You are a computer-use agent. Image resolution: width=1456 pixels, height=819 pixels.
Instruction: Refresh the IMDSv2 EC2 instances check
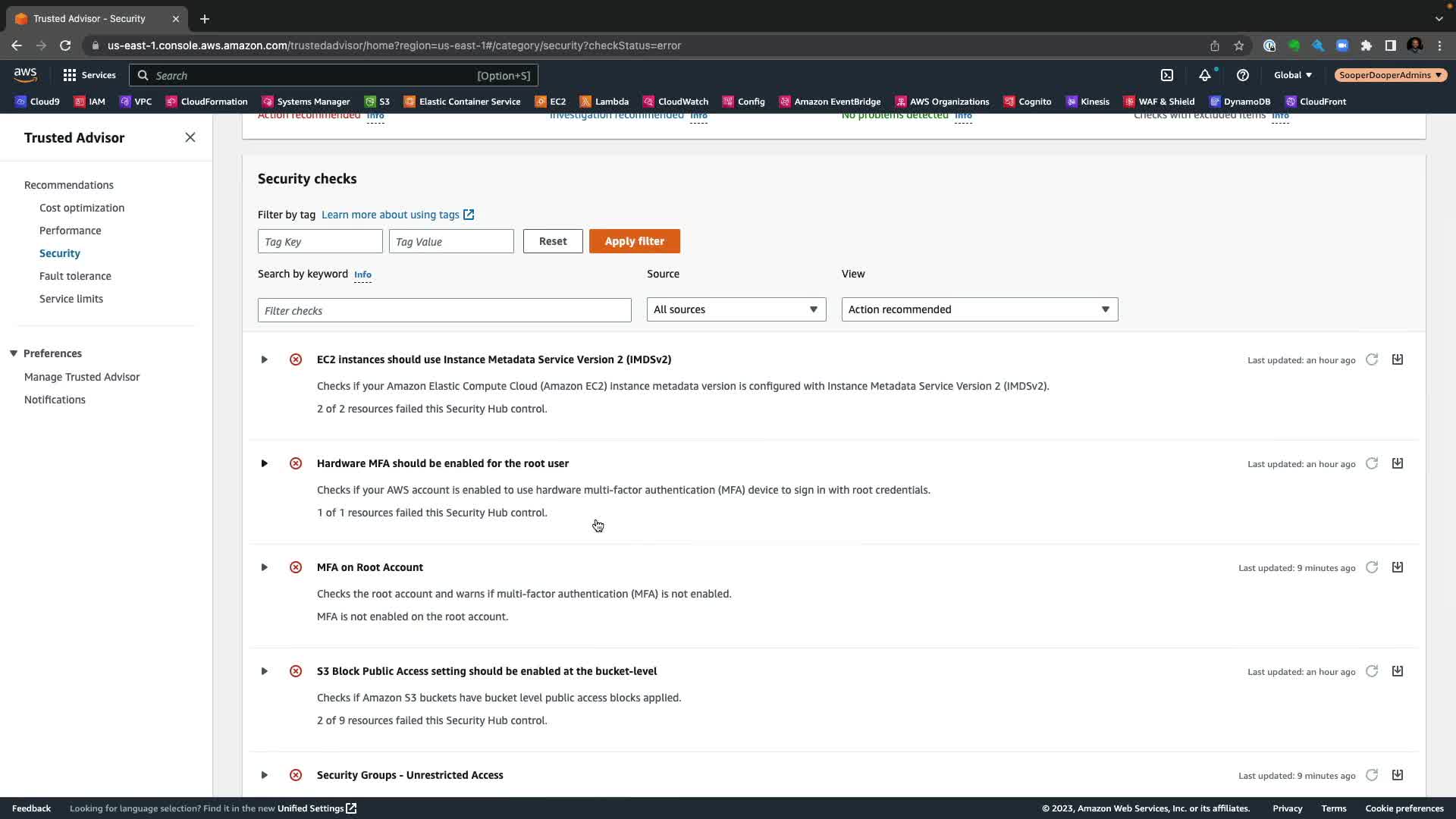(x=1372, y=359)
